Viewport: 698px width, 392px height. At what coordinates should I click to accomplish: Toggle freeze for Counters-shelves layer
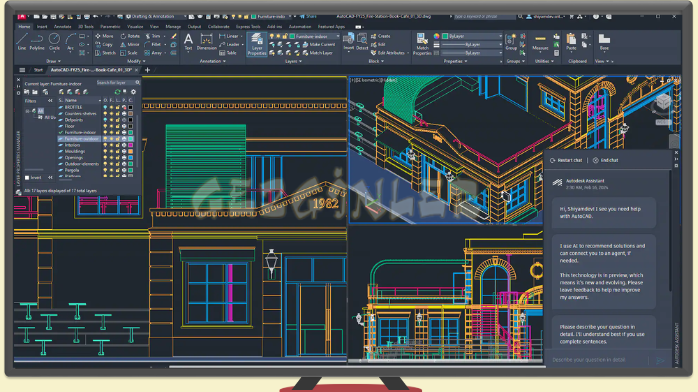point(112,113)
